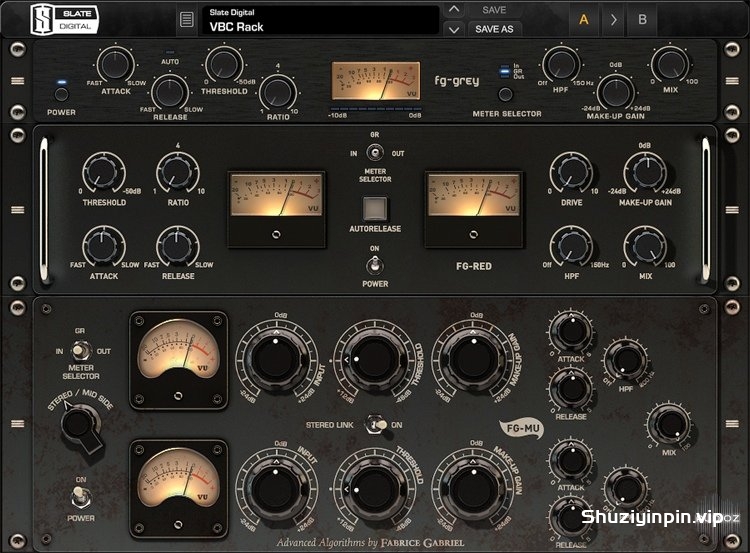Turn FG-MU STEREO / MID SIDE selector
This screenshot has height=553, width=750.
pos(79,426)
